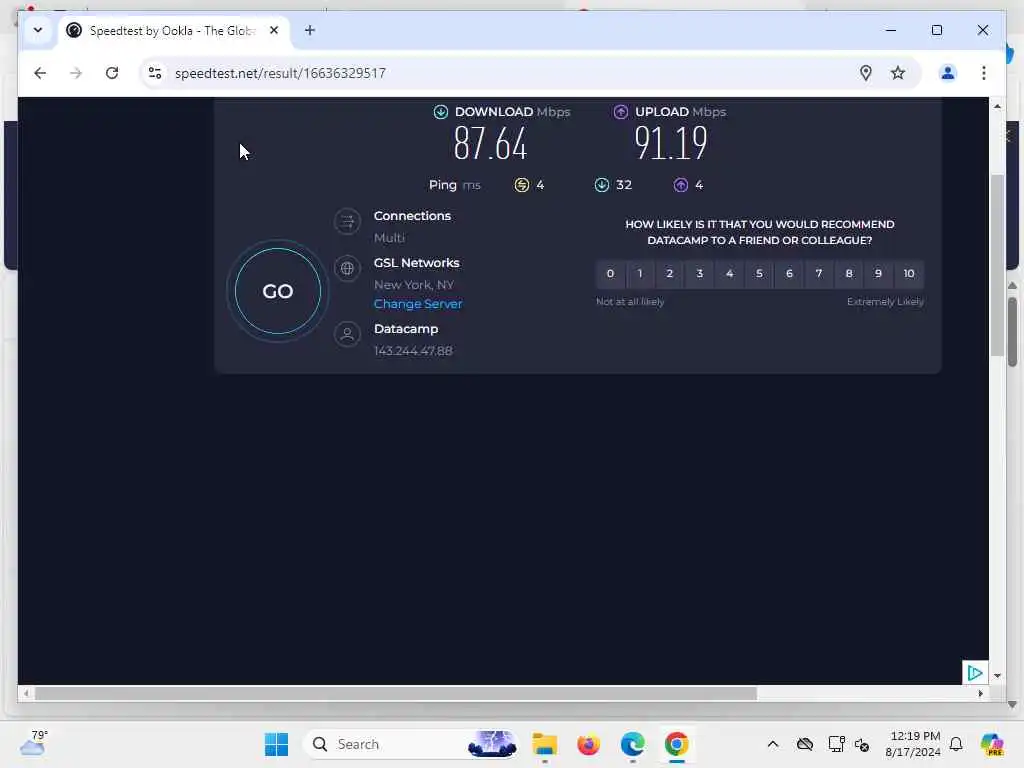The image size is (1024, 768).
Task: Click the upload latency ping icon
Action: pyautogui.click(x=680, y=185)
